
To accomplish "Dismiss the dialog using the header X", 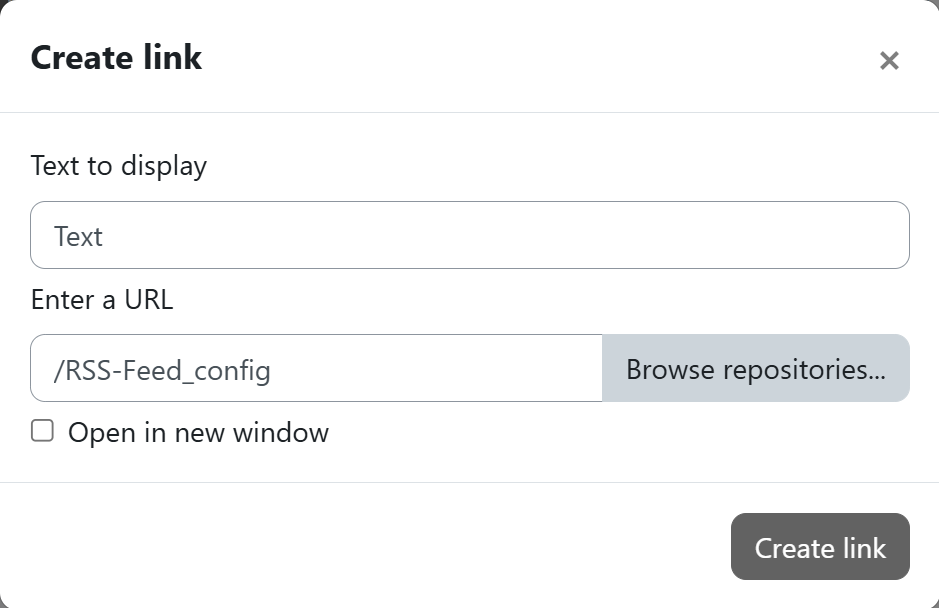I will (889, 61).
